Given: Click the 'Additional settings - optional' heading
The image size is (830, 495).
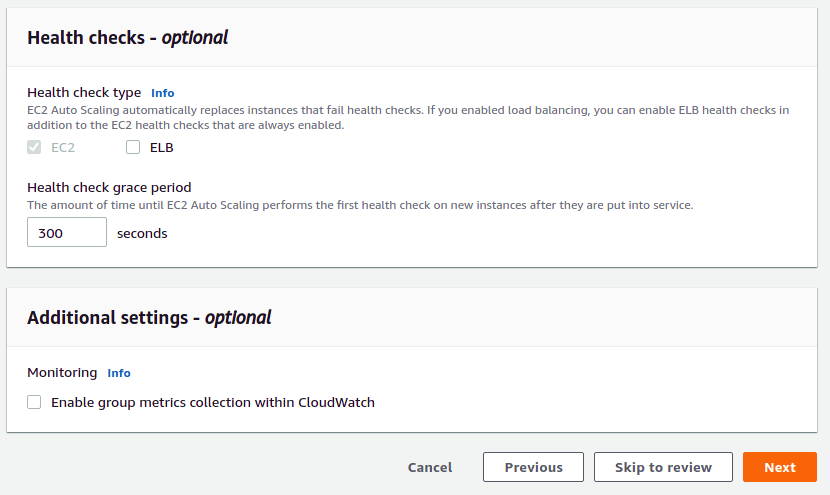Looking at the screenshot, I should pyautogui.click(x=149, y=318).
